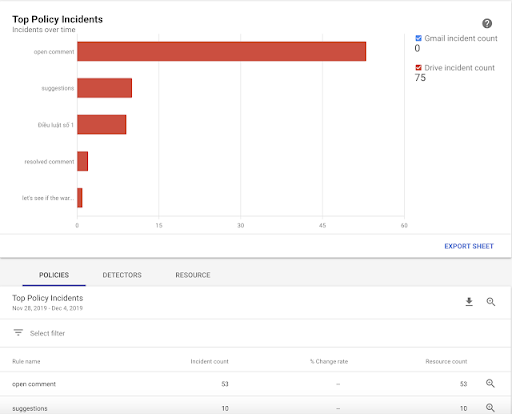Image resolution: width=512 pixels, height=414 pixels.
Task: Toggle Drive incident count checkbox
Action: (418, 68)
